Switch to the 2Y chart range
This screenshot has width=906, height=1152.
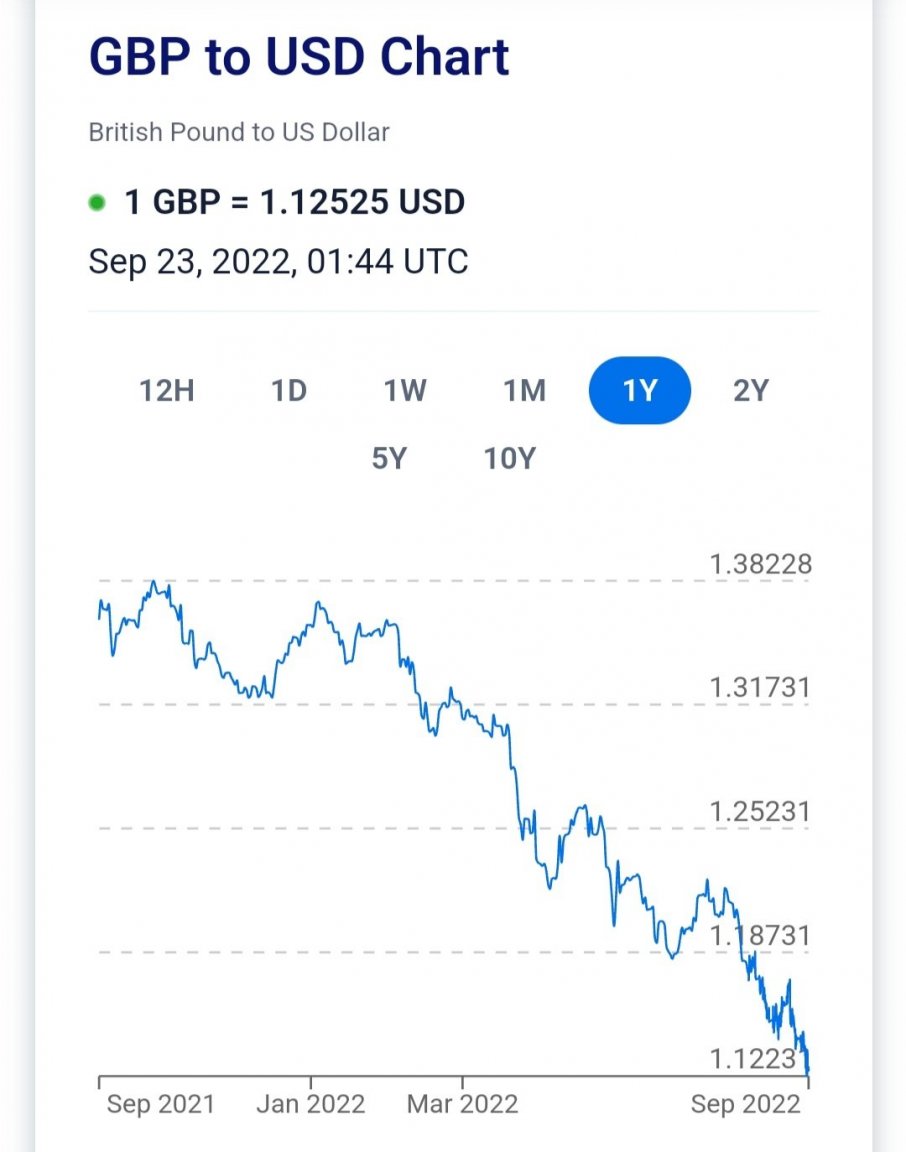pyautogui.click(x=751, y=390)
